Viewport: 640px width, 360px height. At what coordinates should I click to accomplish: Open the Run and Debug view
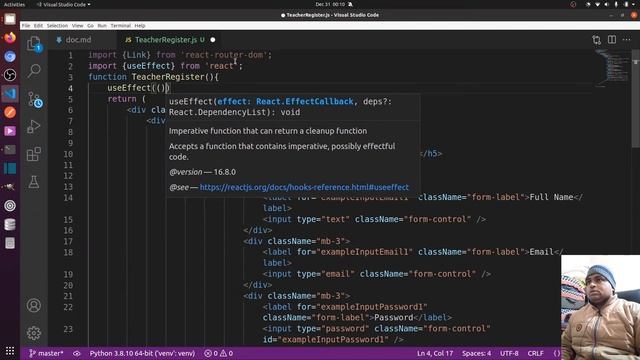coord(34,127)
